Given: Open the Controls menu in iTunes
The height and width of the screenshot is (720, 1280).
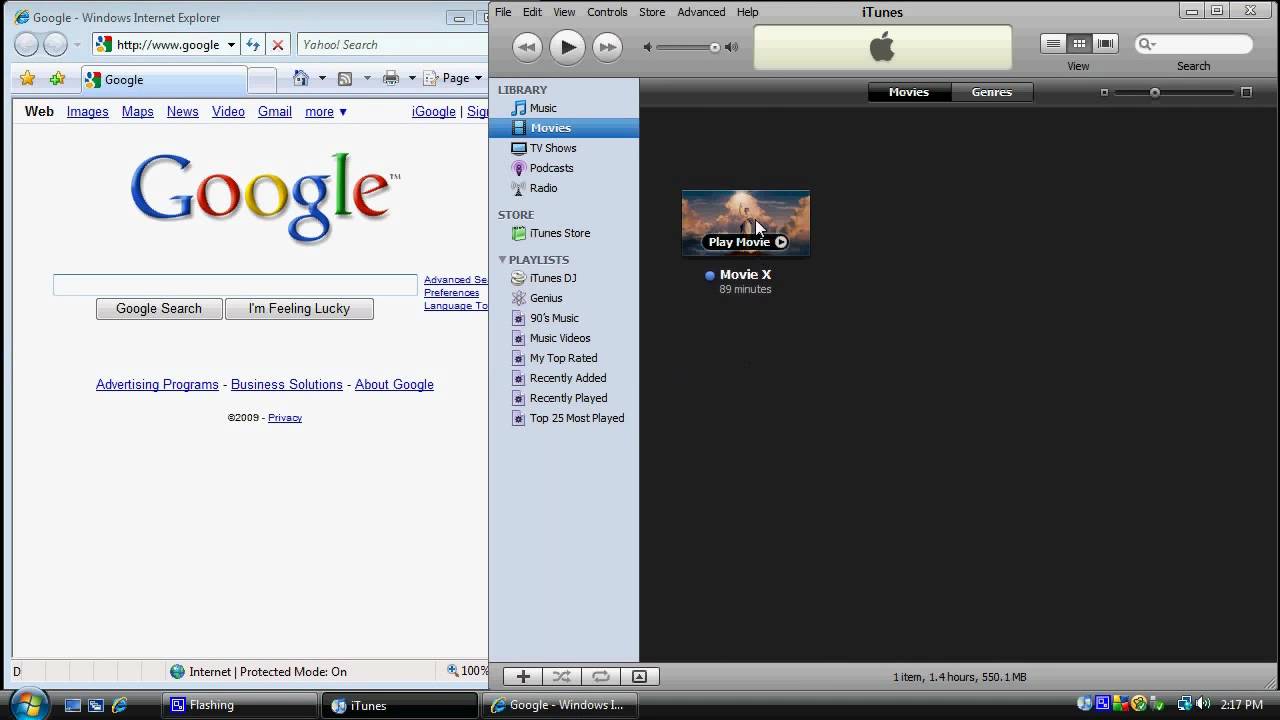Looking at the screenshot, I should tap(607, 12).
